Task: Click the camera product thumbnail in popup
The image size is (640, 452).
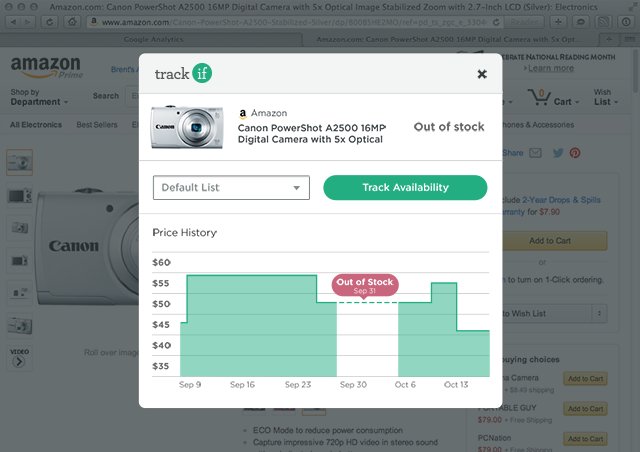Action: click(x=187, y=127)
